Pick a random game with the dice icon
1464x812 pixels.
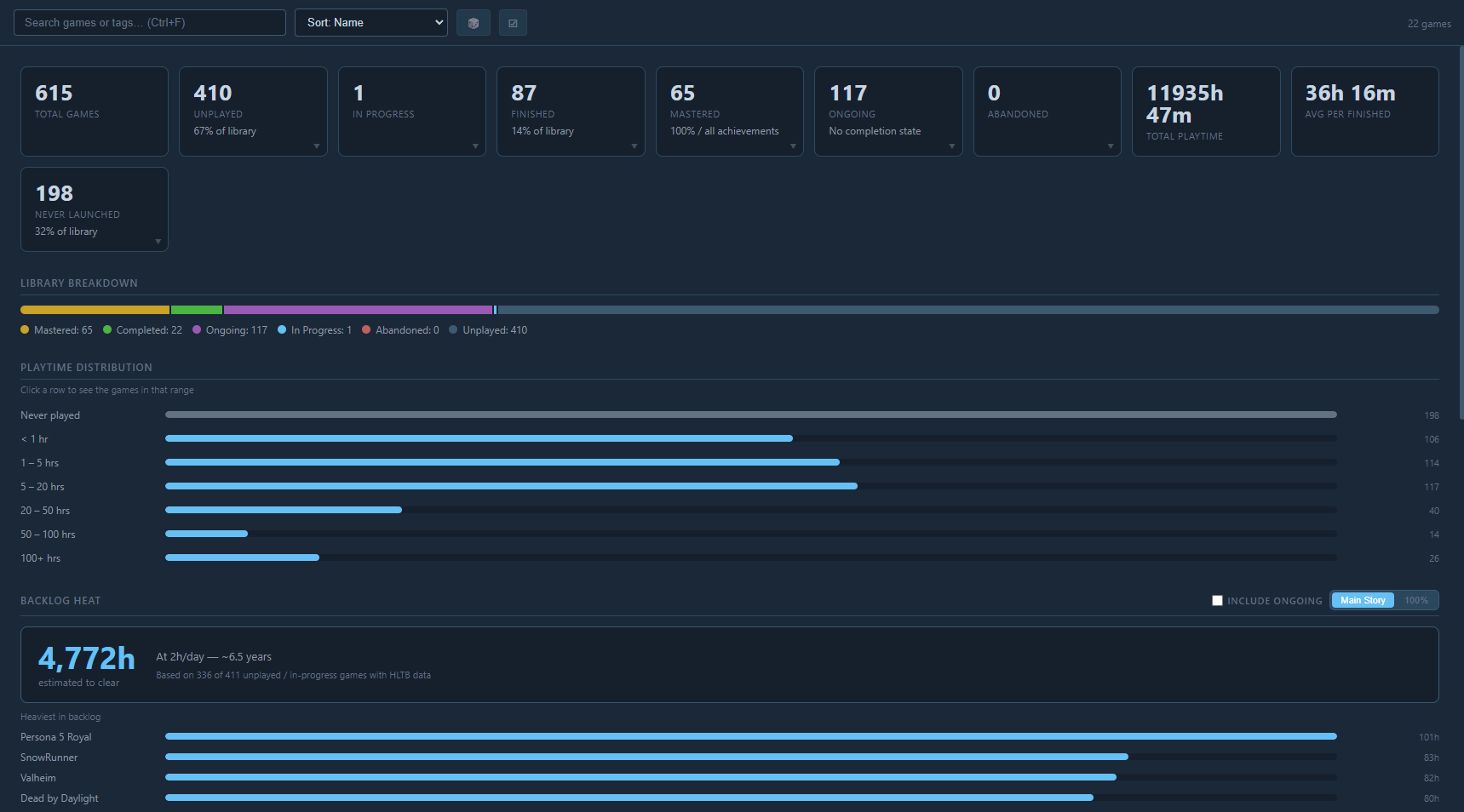point(474,23)
